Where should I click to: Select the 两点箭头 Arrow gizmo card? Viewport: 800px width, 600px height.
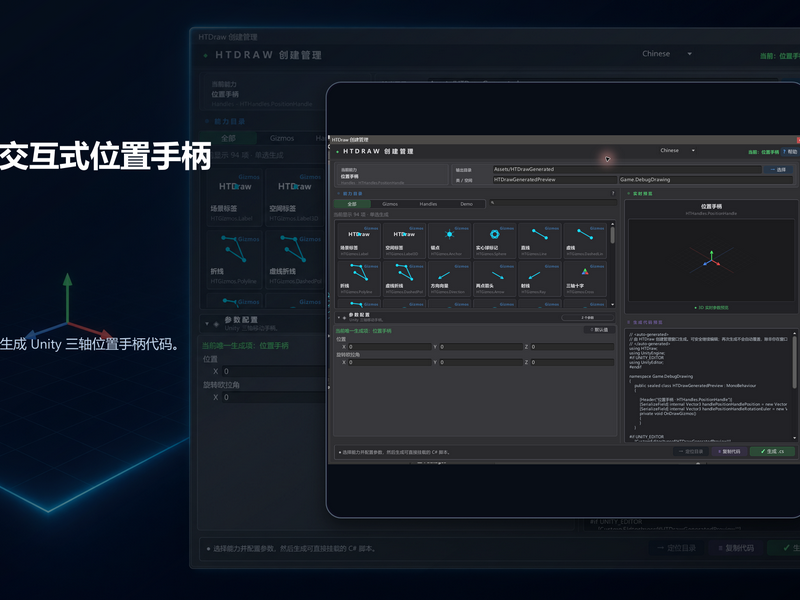click(494, 279)
